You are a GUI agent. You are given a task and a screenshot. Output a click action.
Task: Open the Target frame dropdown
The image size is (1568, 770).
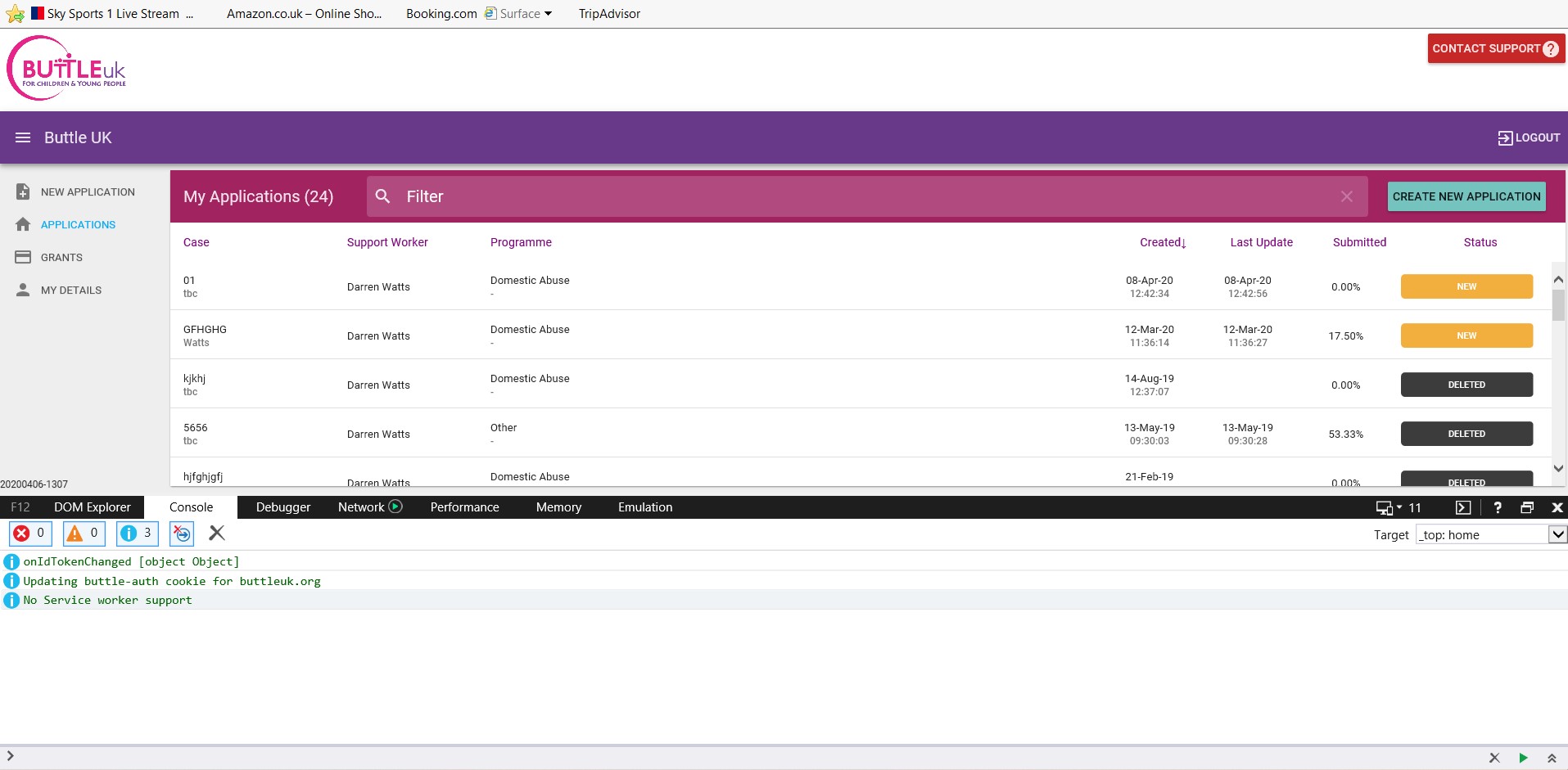[1557, 534]
